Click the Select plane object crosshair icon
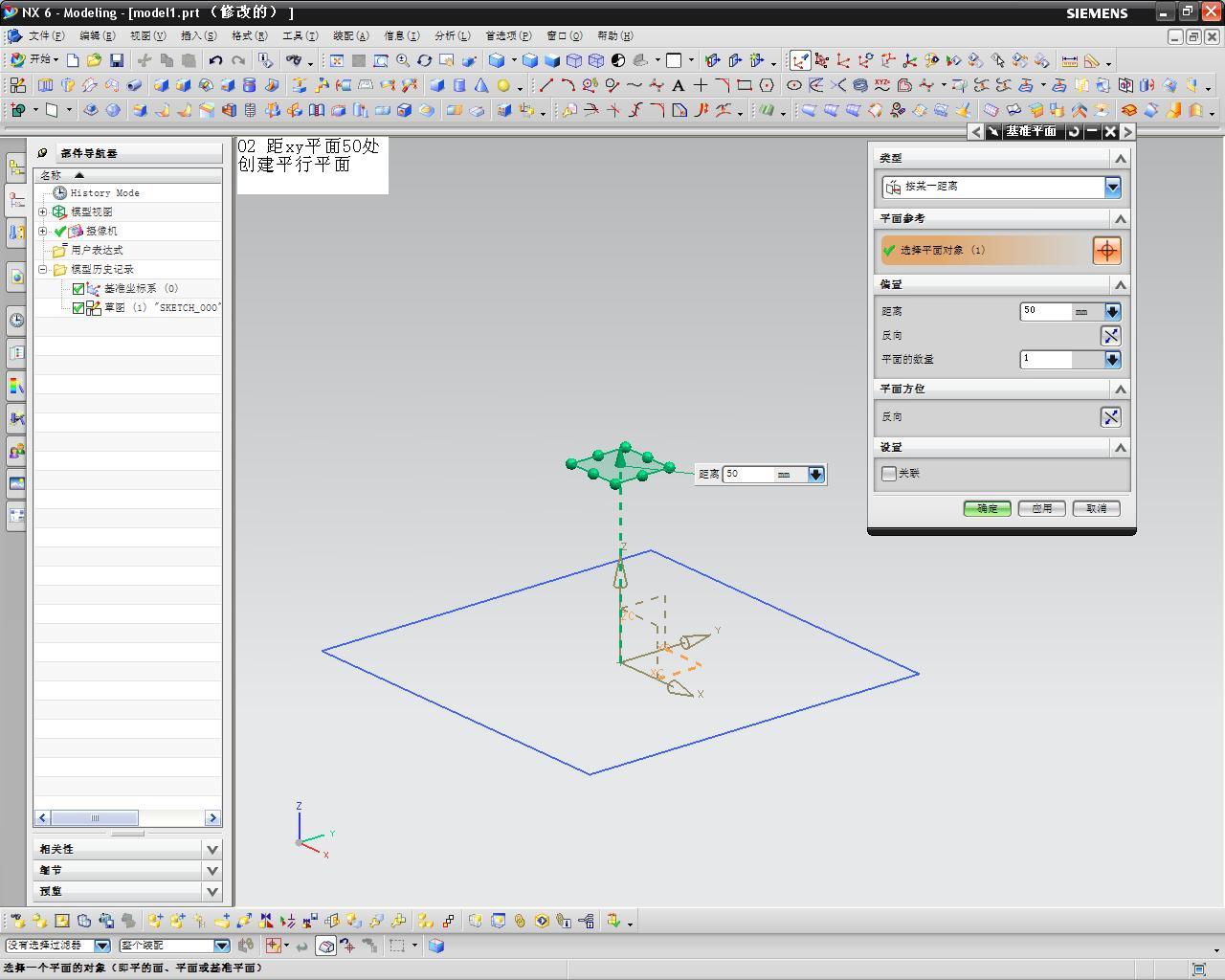1225x980 pixels. 1106,251
